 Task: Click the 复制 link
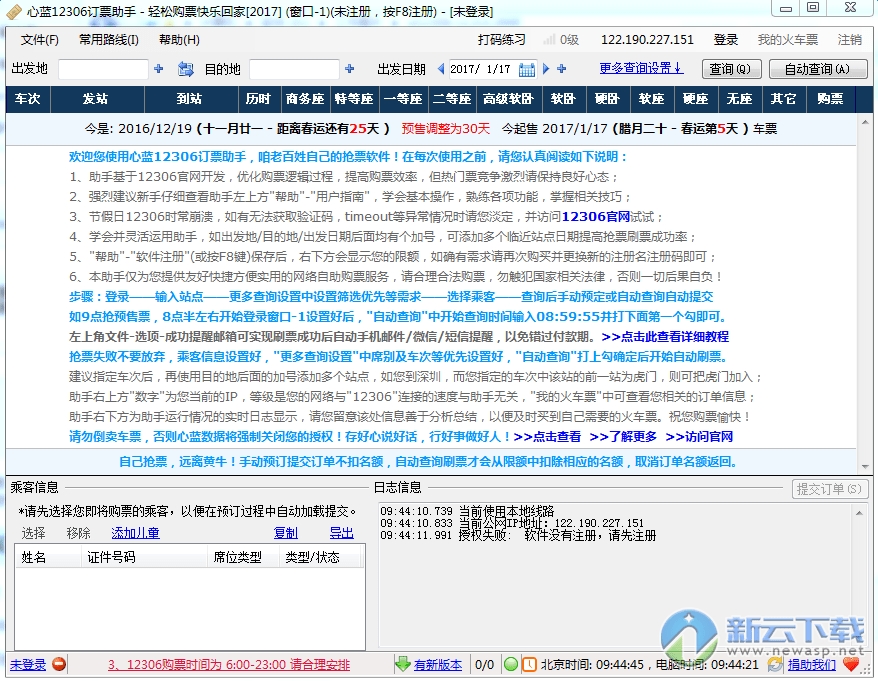click(x=286, y=533)
